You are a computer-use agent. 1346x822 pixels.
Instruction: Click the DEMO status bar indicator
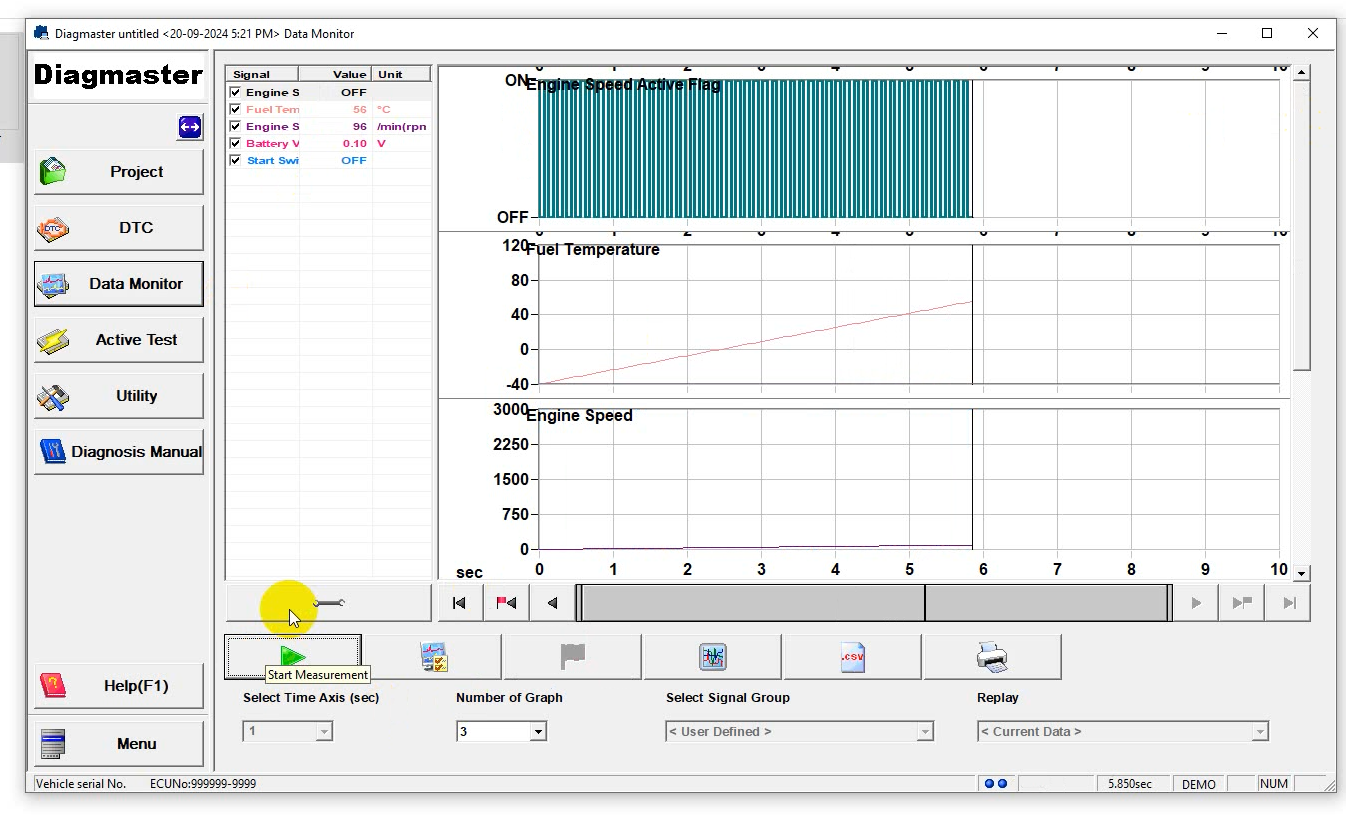pyautogui.click(x=1198, y=784)
